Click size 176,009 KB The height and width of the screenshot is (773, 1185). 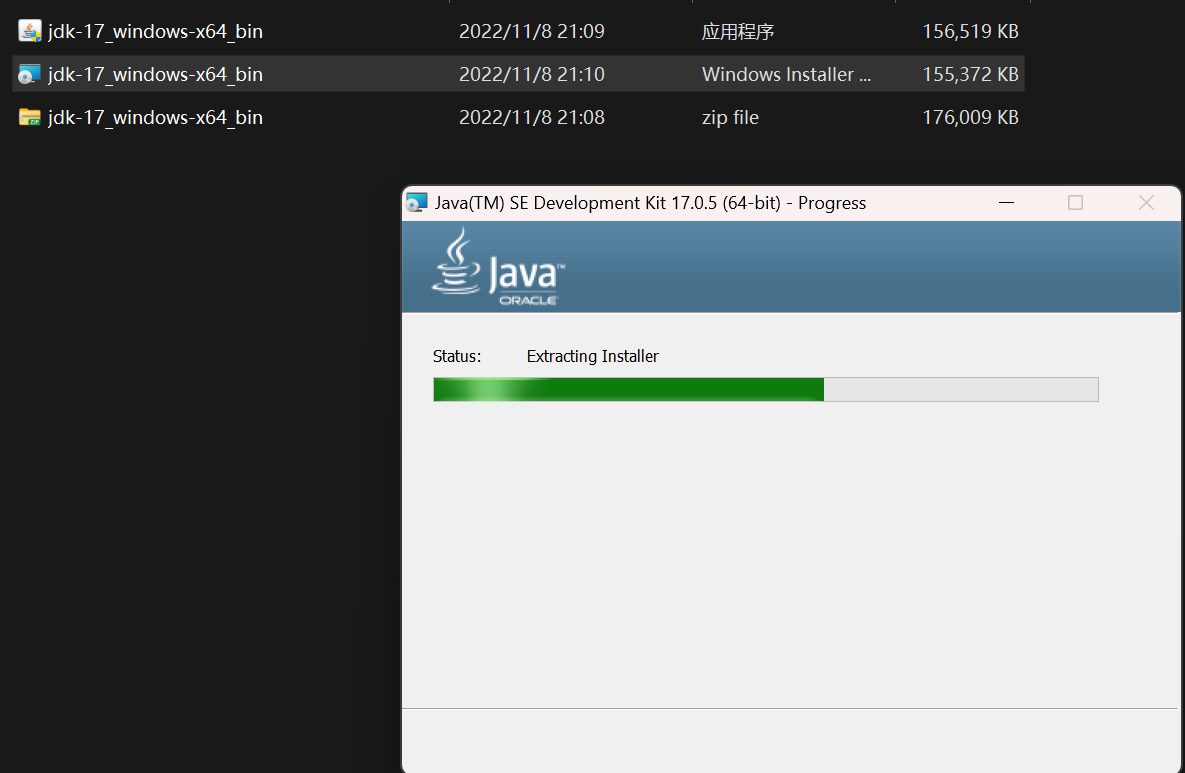tap(970, 117)
